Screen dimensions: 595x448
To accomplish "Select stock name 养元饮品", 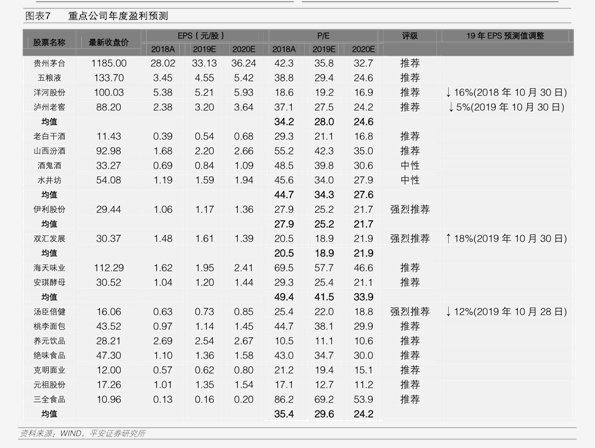I will [49, 341].
